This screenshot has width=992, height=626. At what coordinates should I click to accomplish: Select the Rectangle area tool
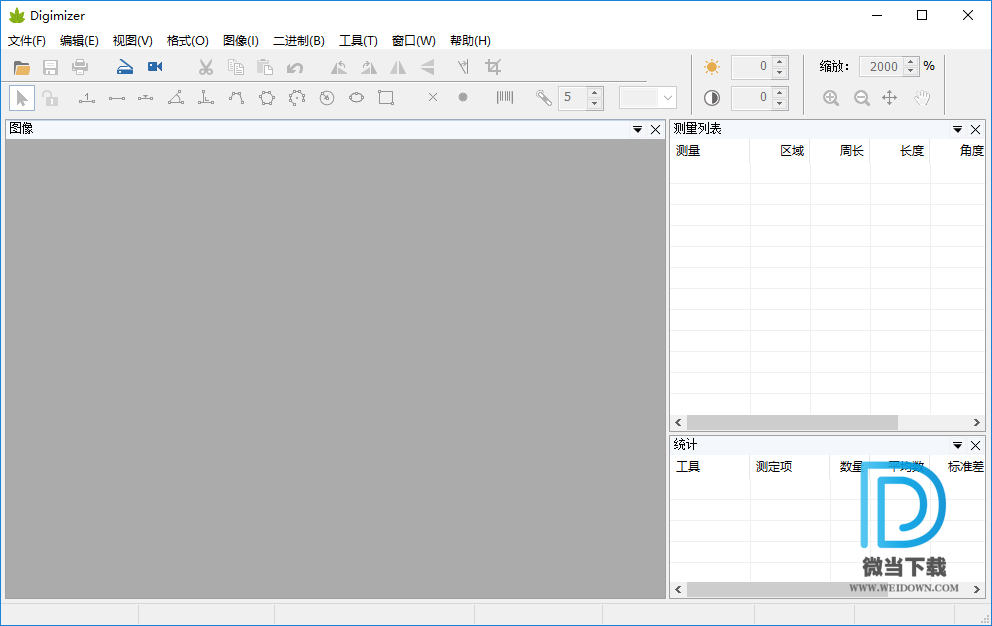[x=386, y=97]
